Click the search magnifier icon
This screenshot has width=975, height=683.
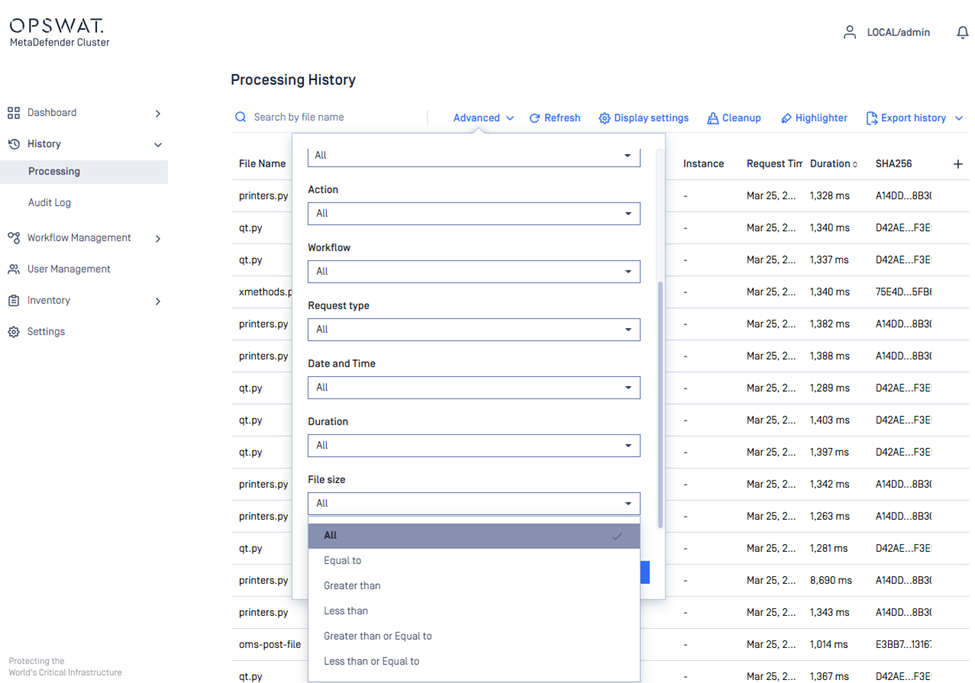241,117
